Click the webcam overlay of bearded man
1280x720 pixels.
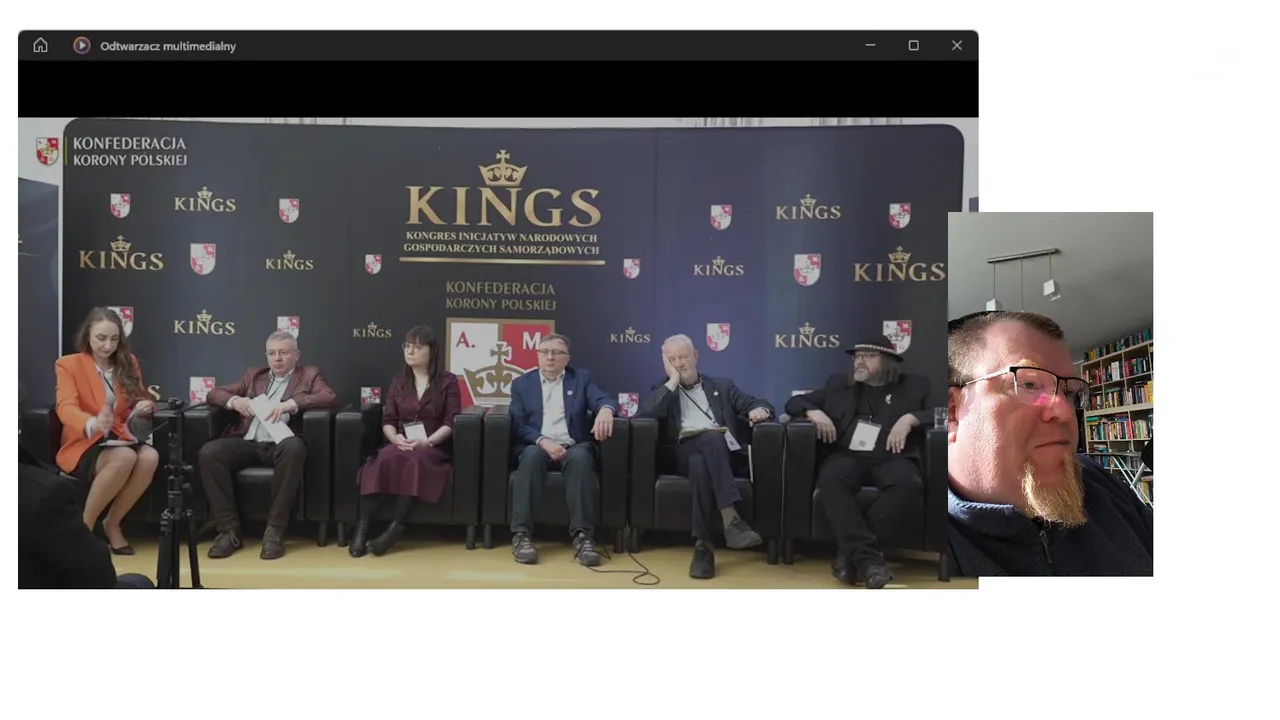[1050, 394]
